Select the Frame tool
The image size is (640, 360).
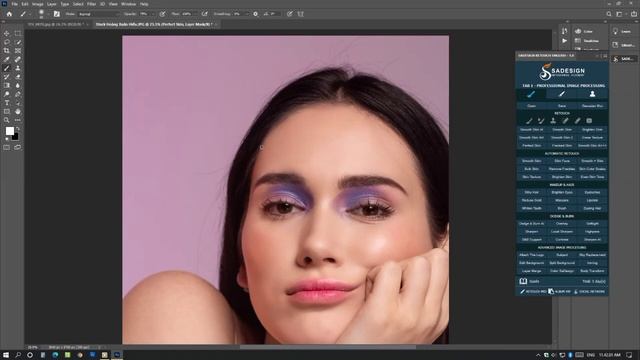pyautogui.click(x=18, y=51)
